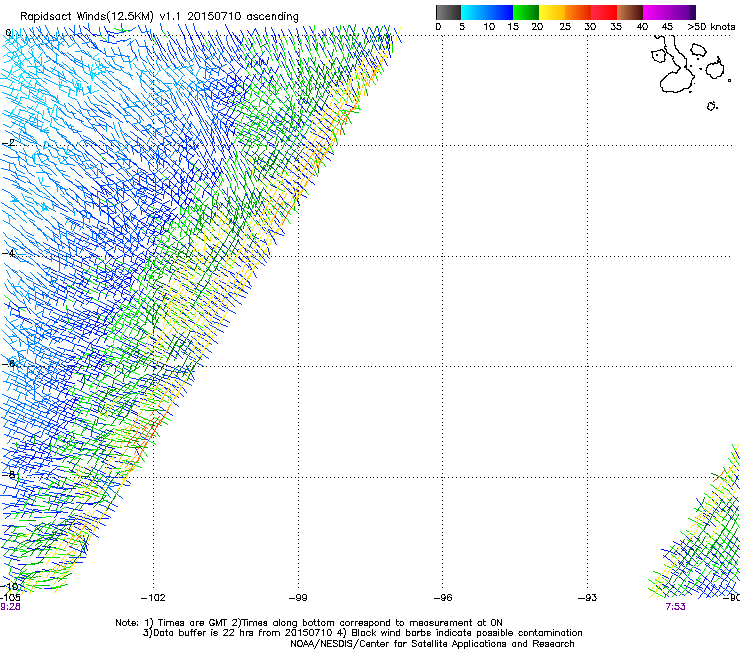
Task: Click the latitude label -4
Action: (8, 253)
